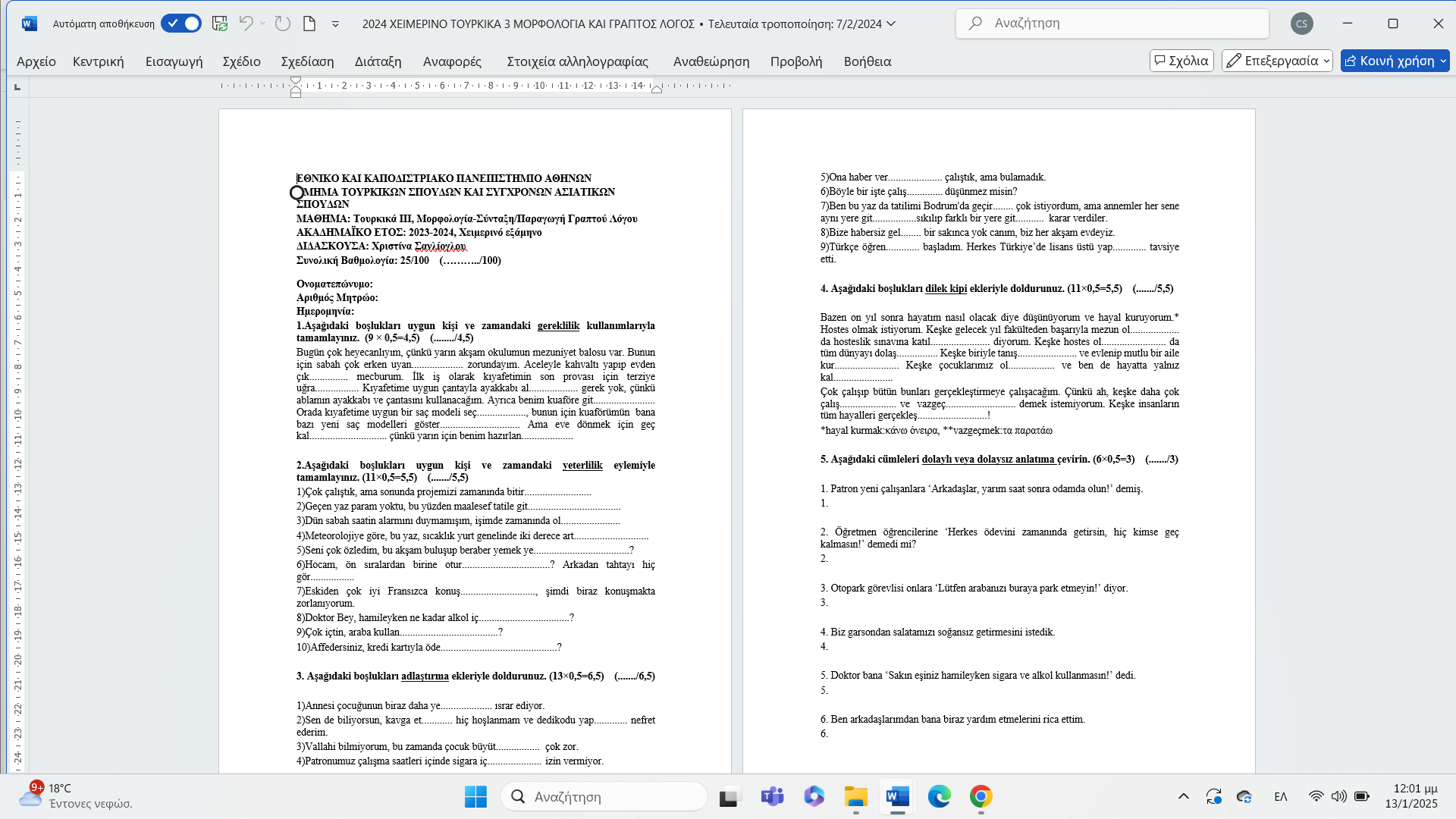Click the misspelled word Σαχλόγλου underlined in red
The width and height of the screenshot is (1456, 819).
pyautogui.click(x=440, y=246)
